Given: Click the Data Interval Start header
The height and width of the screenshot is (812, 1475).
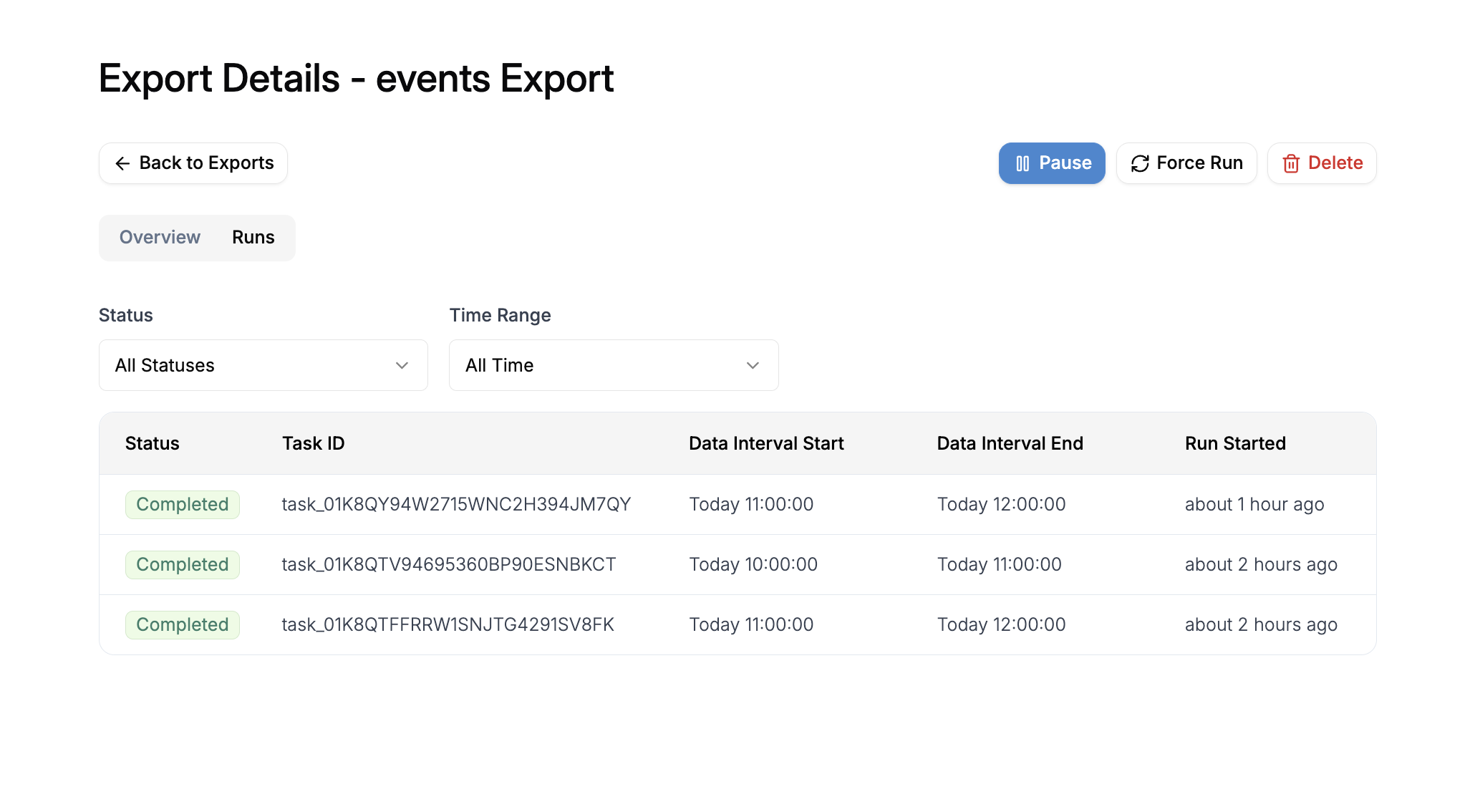Looking at the screenshot, I should (766, 443).
